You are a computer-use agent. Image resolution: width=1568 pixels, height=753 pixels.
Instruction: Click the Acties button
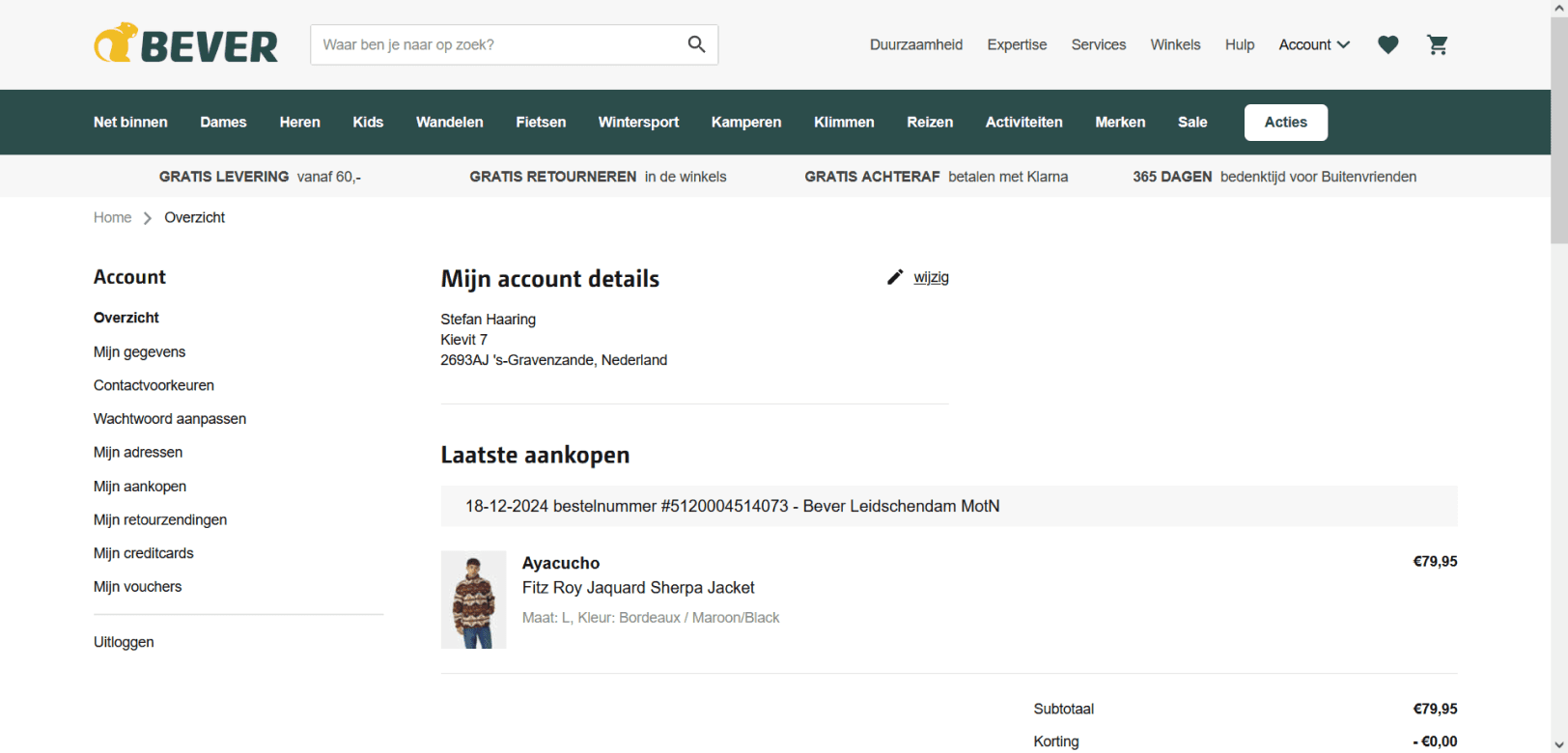click(x=1286, y=123)
